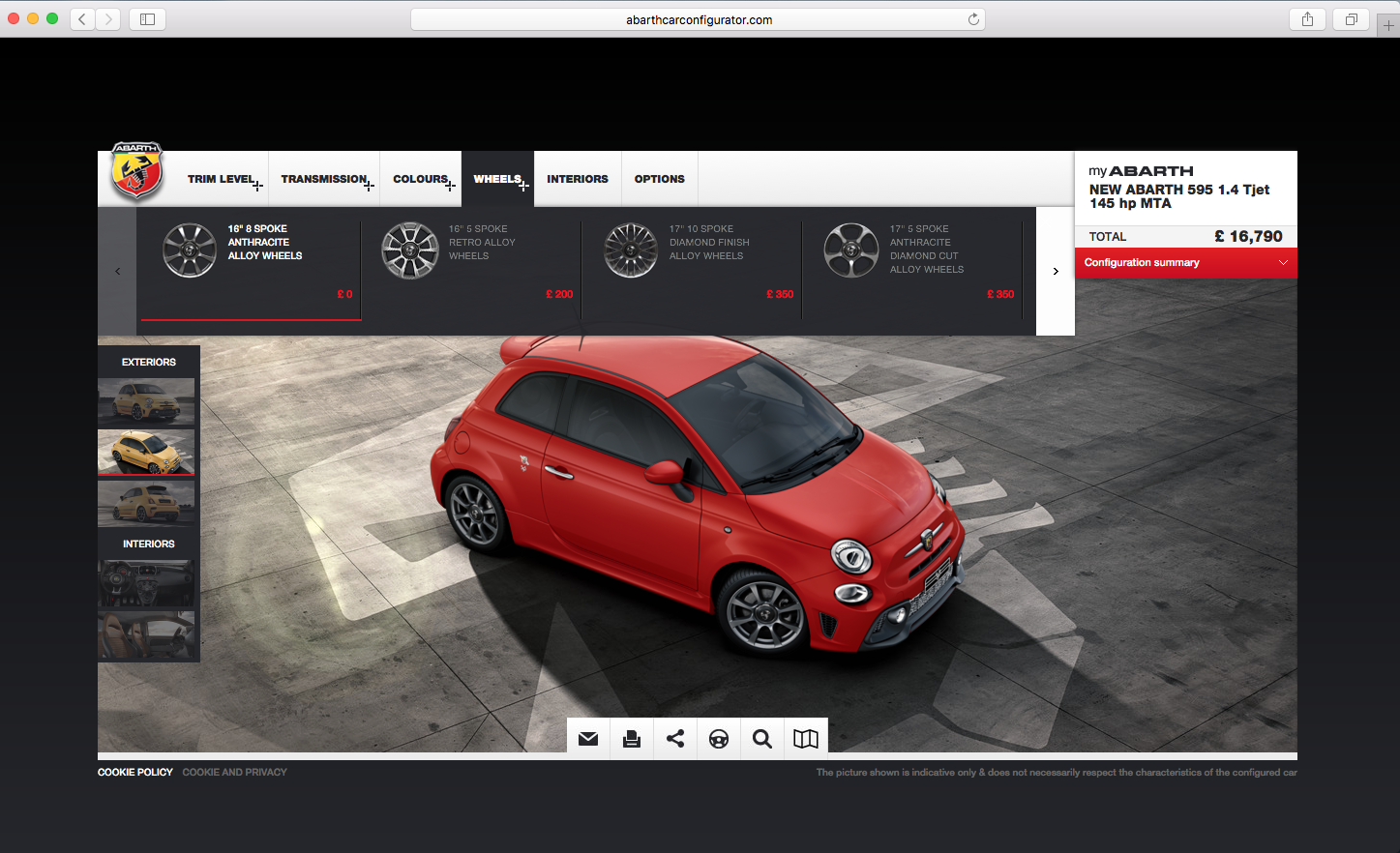This screenshot has height=853, width=1400.
Task: Click the Interiors section heading in sidebar
Action: pyautogui.click(x=149, y=544)
